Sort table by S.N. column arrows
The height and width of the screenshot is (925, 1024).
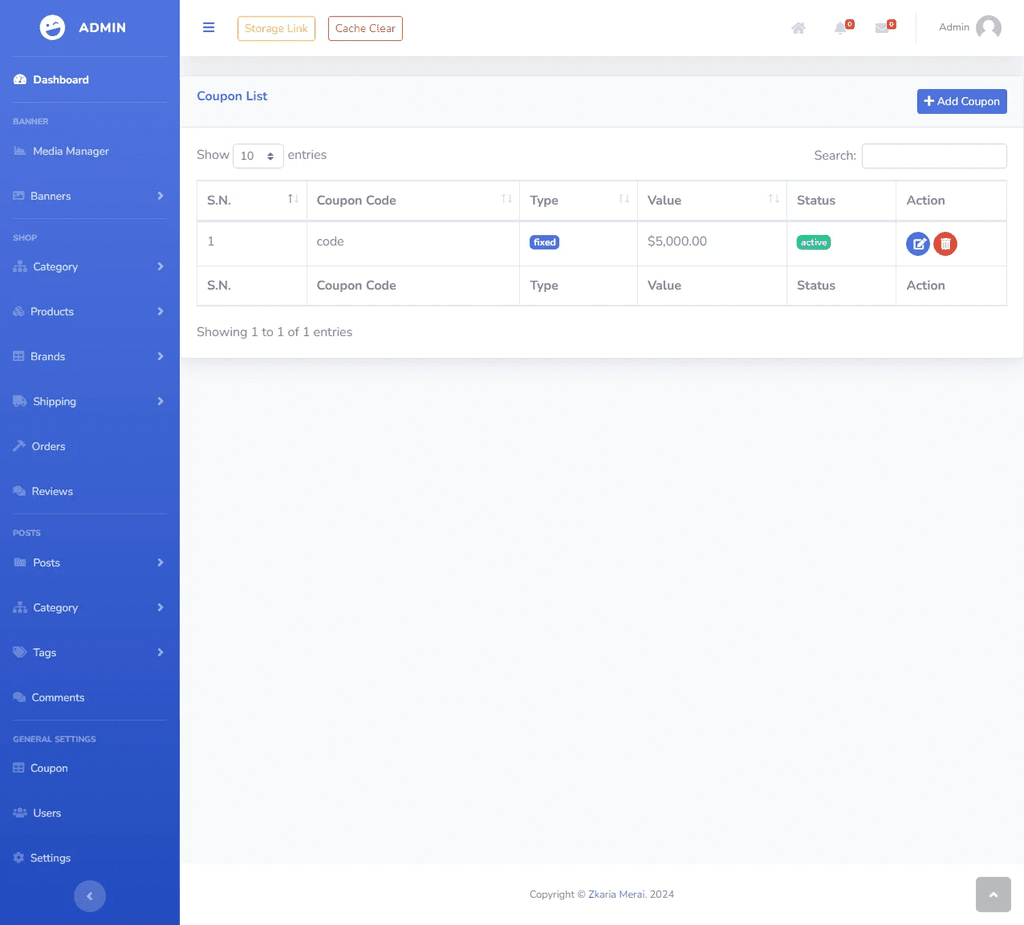pyautogui.click(x=293, y=199)
